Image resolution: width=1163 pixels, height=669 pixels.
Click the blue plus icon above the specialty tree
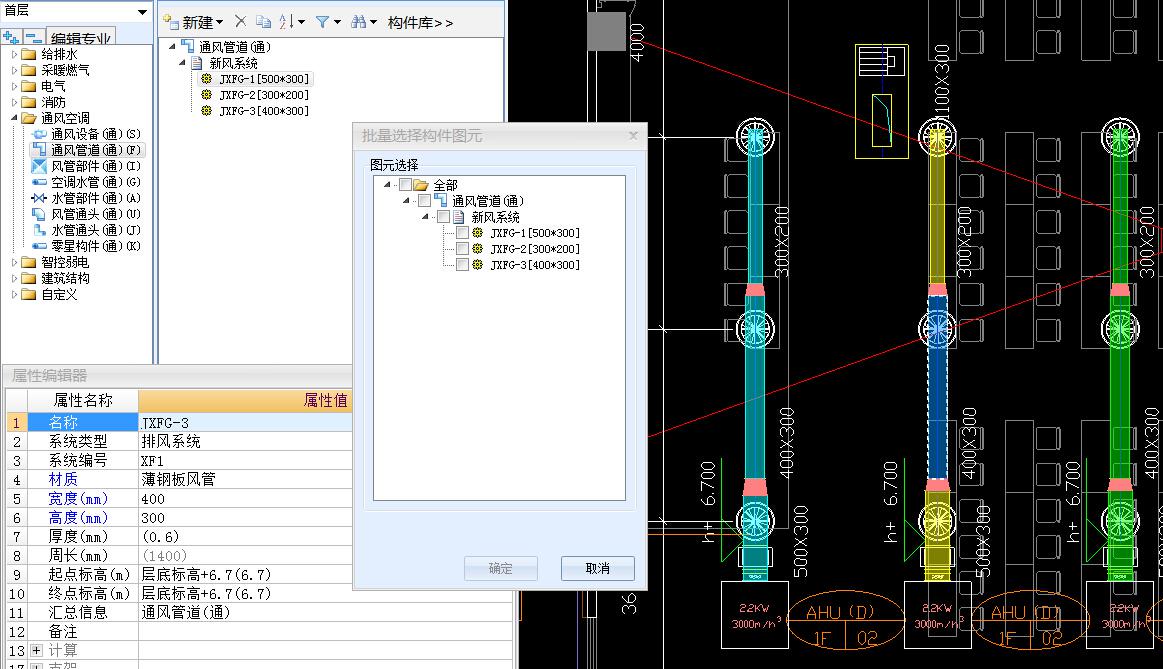[x=10, y=36]
